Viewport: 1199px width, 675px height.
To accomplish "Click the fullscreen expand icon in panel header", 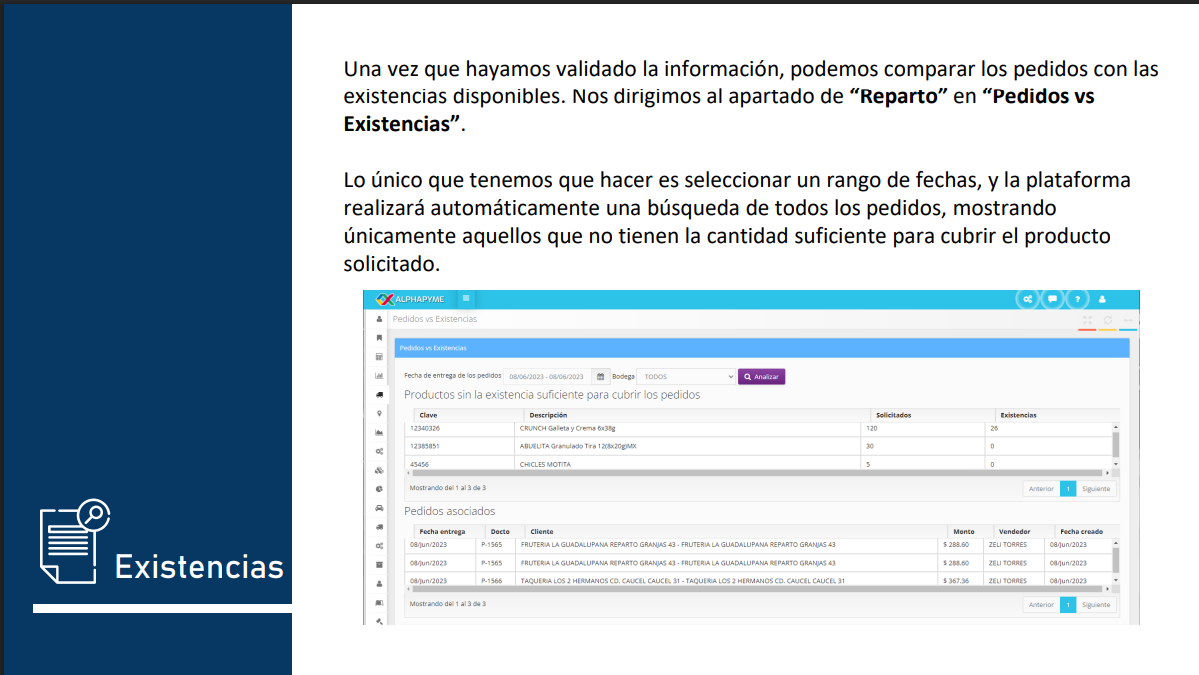I will click(x=1087, y=320).
